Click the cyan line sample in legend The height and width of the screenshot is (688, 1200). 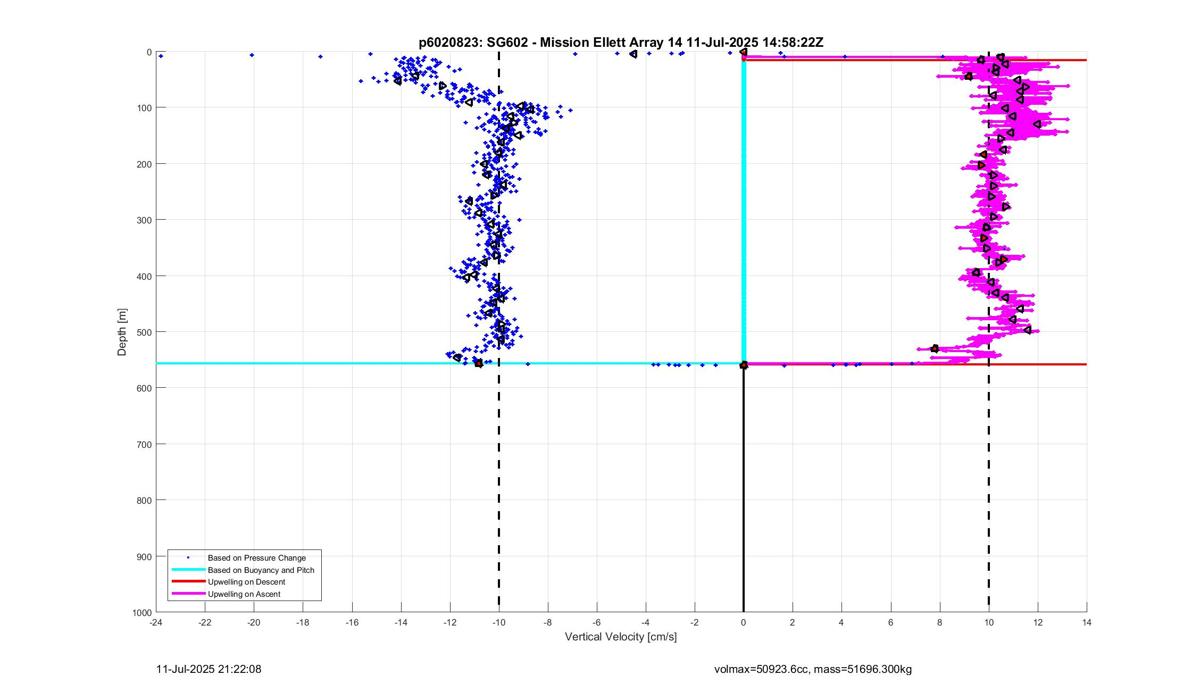point(187,569)
